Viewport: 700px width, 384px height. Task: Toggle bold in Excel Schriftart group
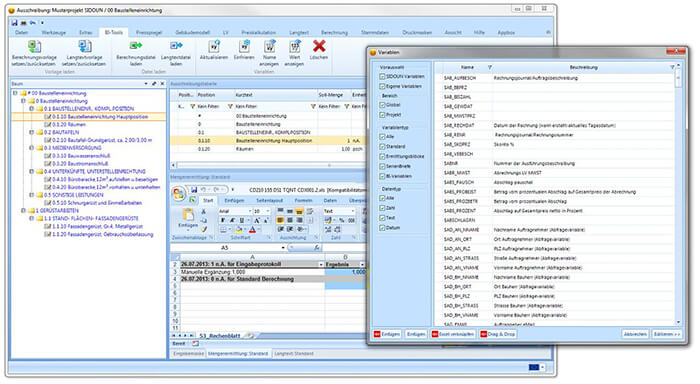(x=223, y=221)
